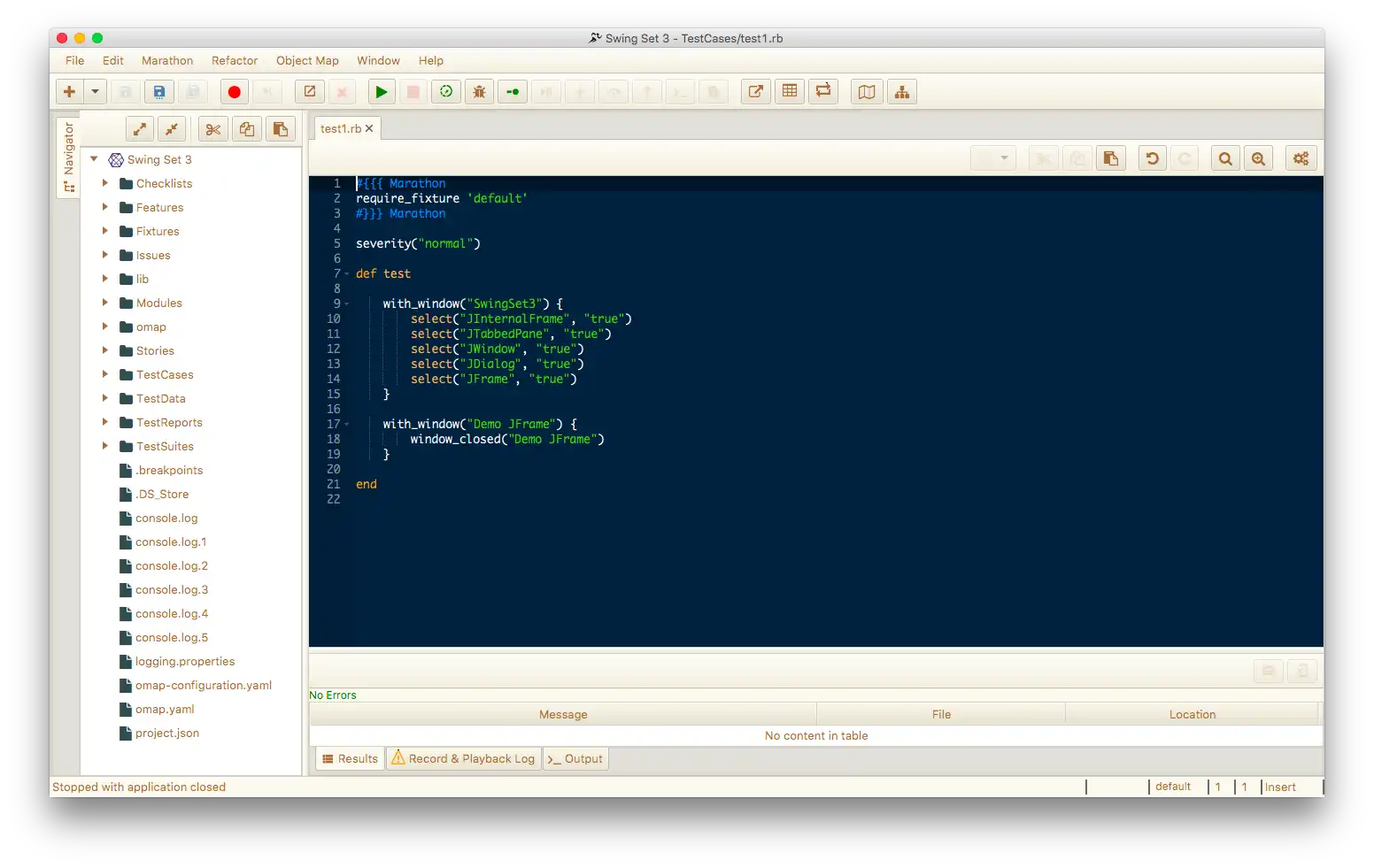Open the table grid toolbar icon
This screenshot has width=1374, height=868.
tap(790, 92)
